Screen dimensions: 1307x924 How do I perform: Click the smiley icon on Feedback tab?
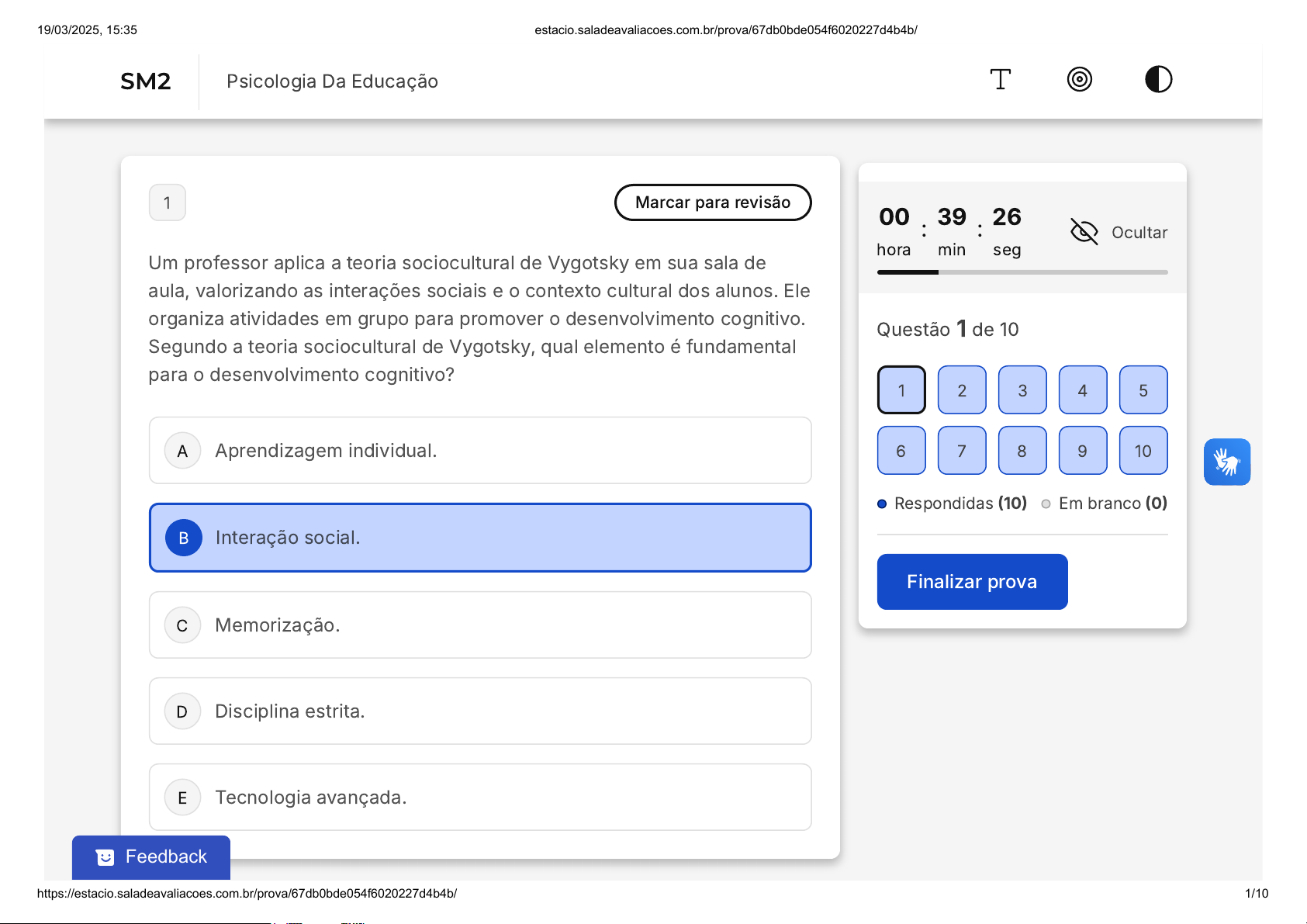click(105, 857)
